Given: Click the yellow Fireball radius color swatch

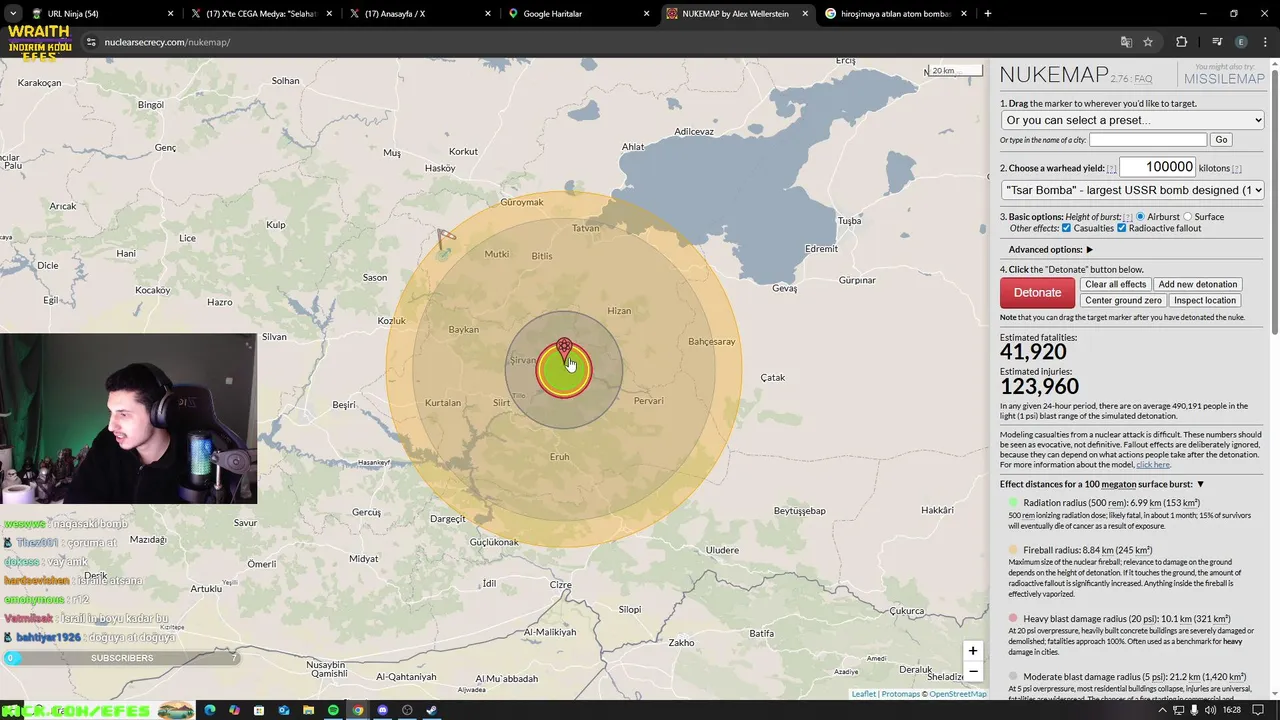Looking at the screenshot, I should (x=1013, y=550).
